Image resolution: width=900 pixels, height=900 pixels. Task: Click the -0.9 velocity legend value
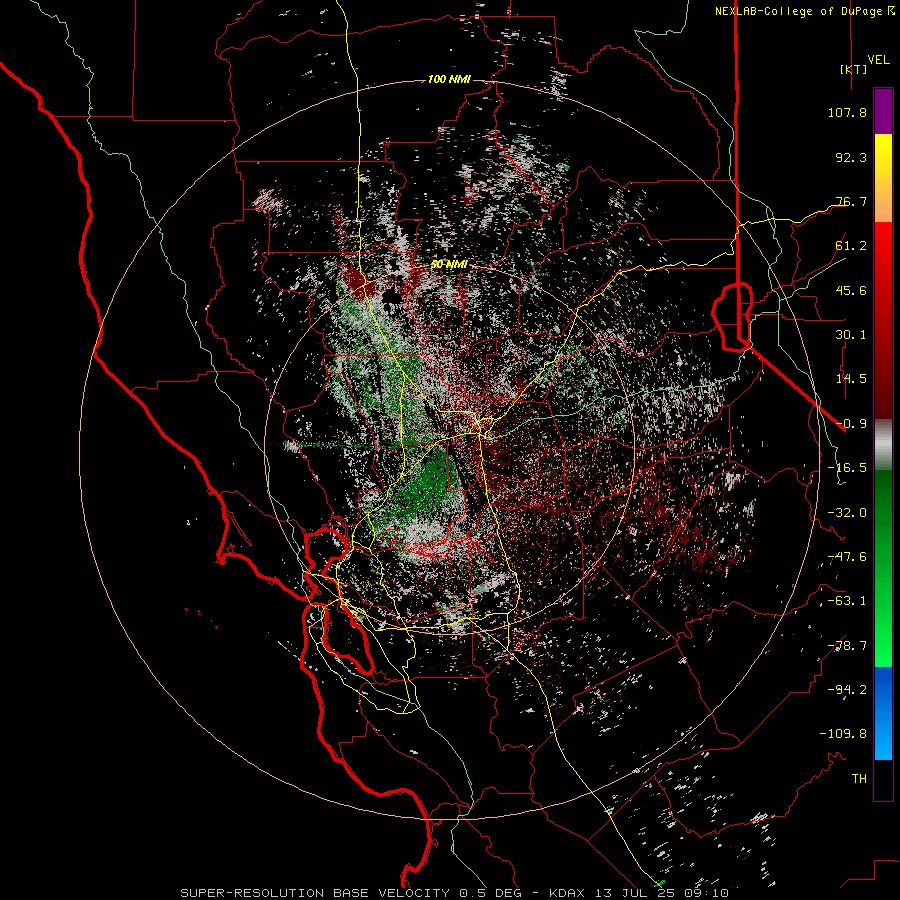pyautogui.click(x=851, y=424)
